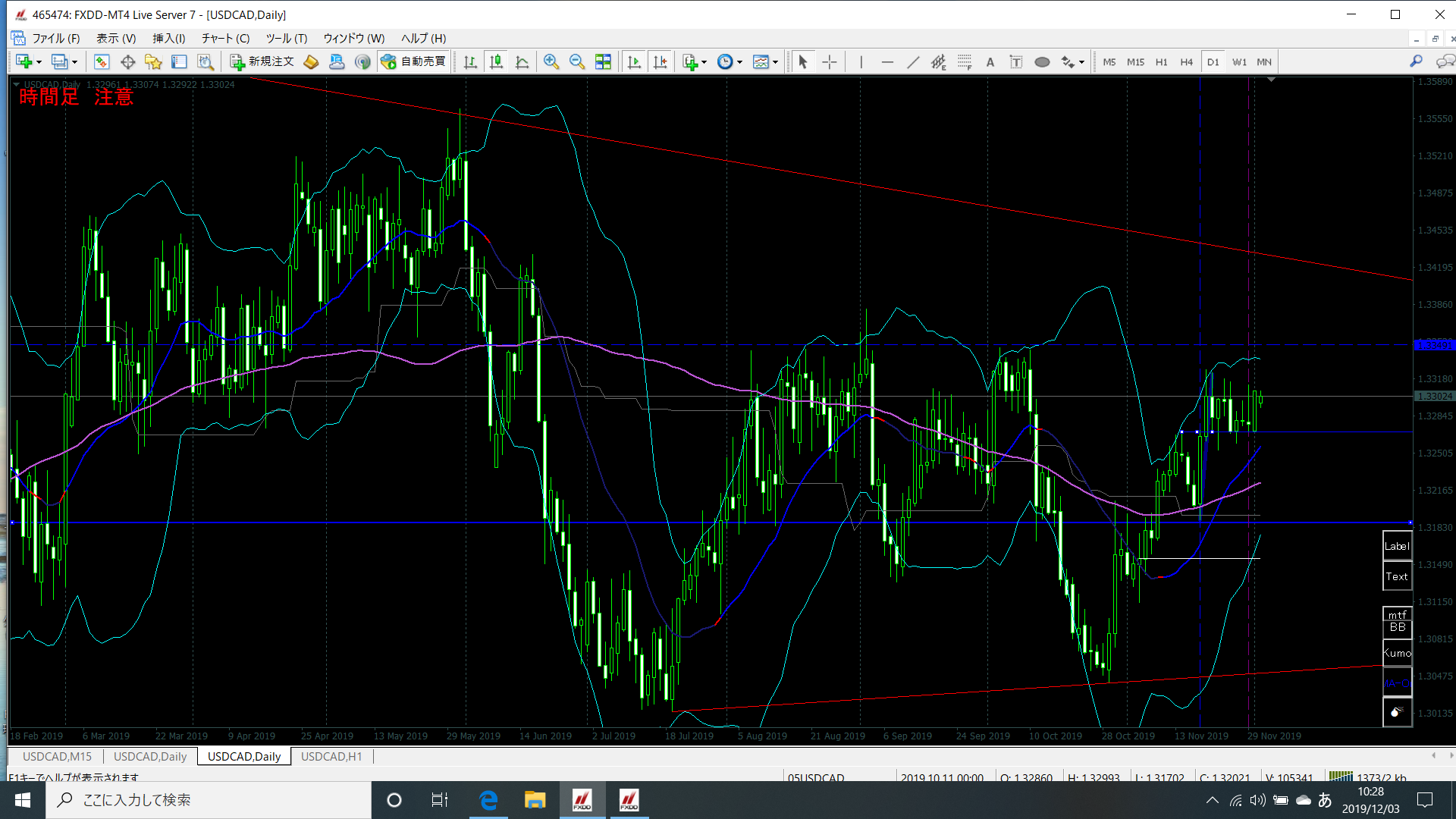Switch timeframe to H4
1456x819 pixels.
click(x=1187, y=62)
